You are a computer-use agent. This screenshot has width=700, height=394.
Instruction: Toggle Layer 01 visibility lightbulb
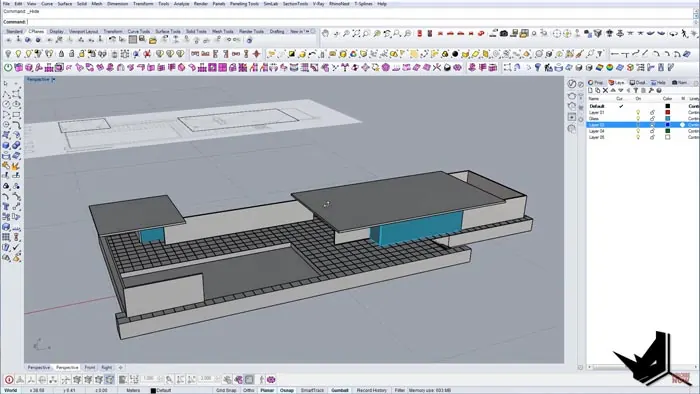[x=638, y=112]
